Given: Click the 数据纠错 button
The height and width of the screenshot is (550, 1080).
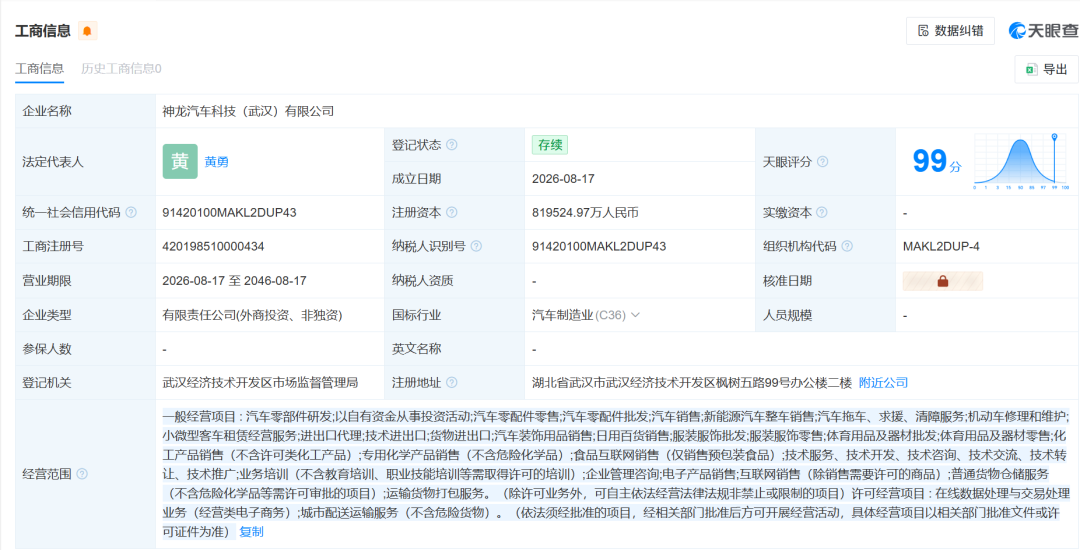Looking at the screenshot, I should coord(950,31).
